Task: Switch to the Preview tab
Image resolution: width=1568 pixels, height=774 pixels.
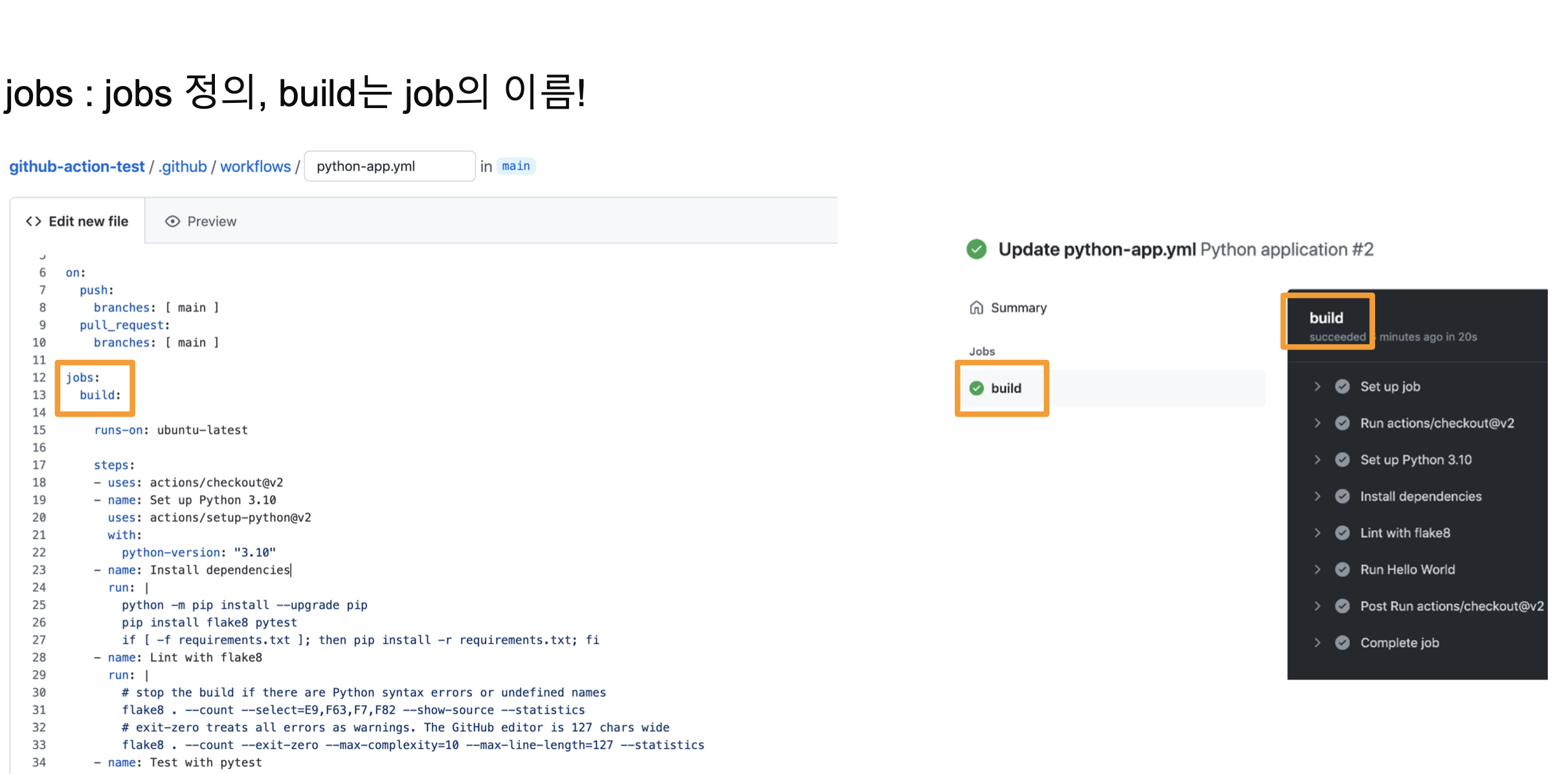Action: click(201, 221)
